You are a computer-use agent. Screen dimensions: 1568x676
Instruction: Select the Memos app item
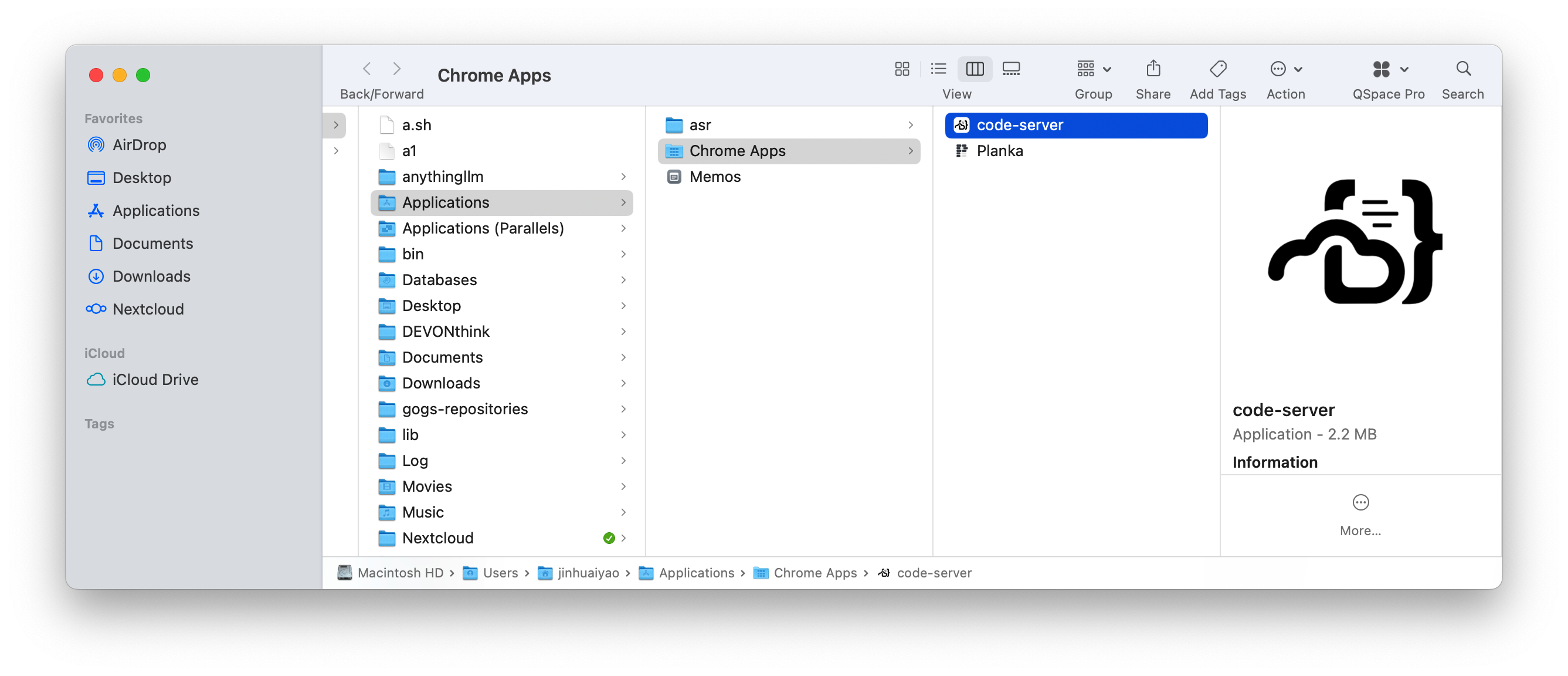[x=714, y=177]
